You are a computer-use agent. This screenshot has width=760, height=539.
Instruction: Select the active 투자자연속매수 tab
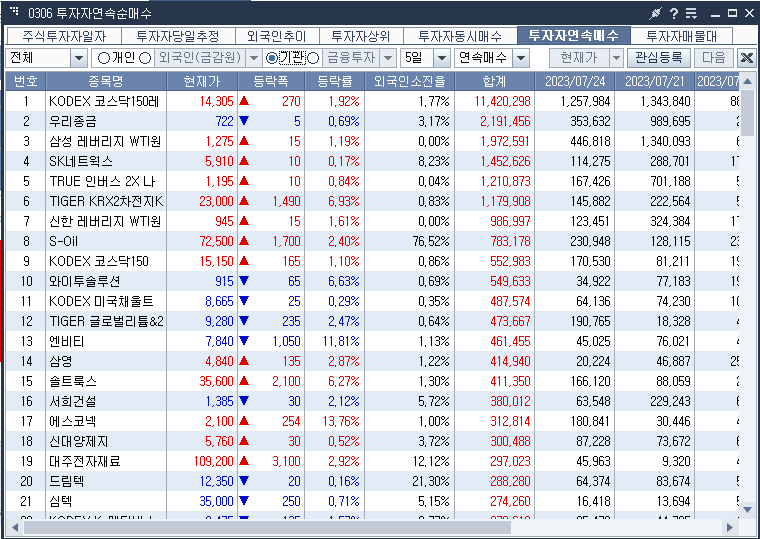tap(574, 35)
